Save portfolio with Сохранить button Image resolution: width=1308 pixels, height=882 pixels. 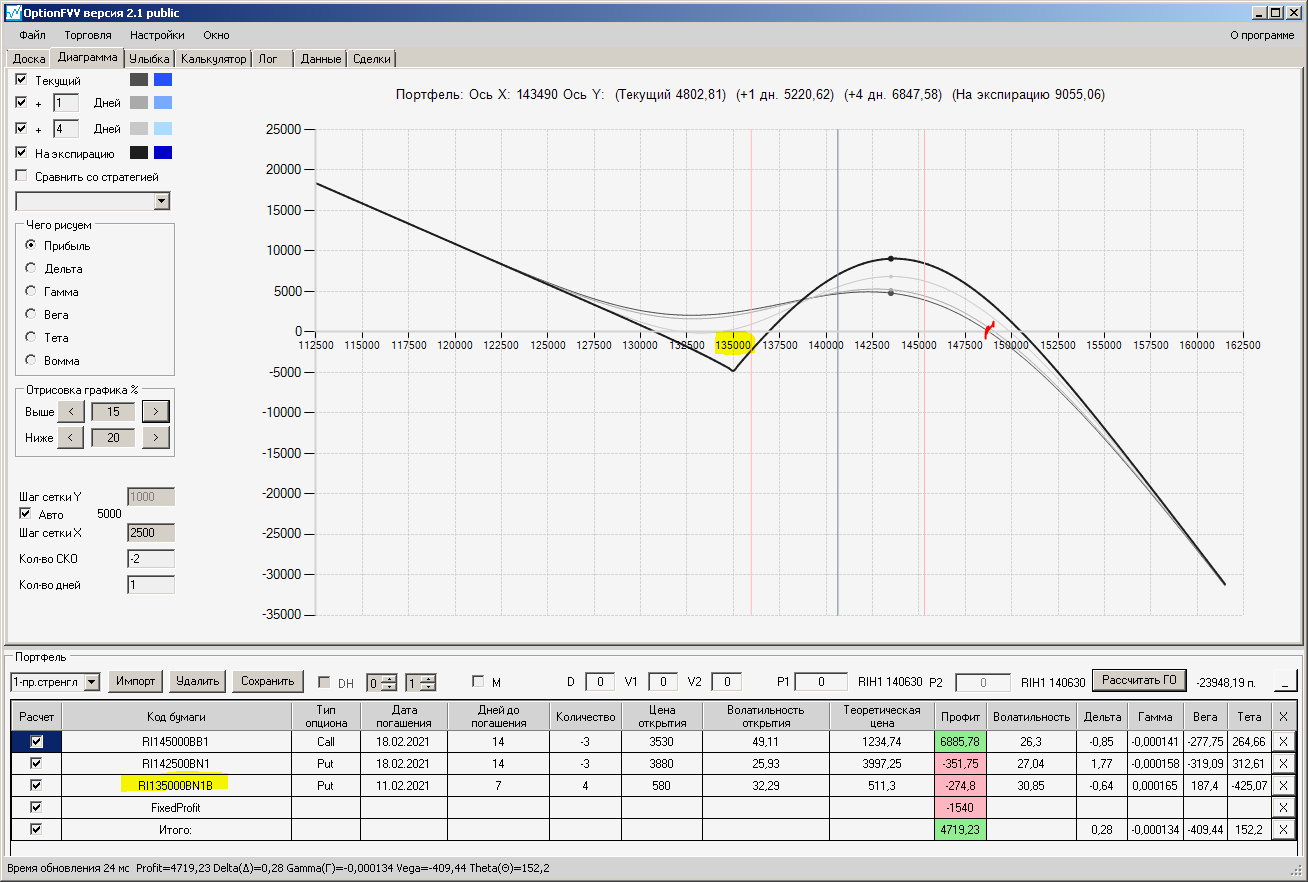(x=268, y=681)
